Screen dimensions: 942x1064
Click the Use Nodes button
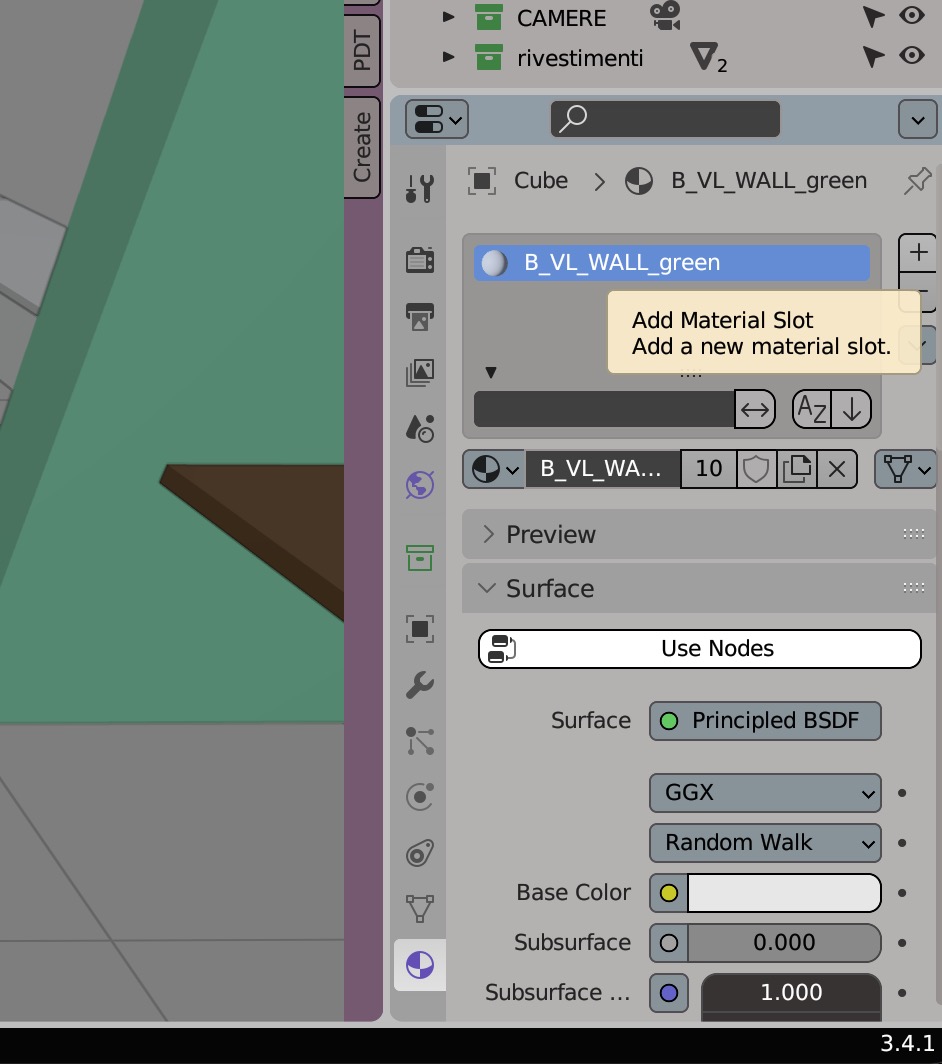(699, 649)
